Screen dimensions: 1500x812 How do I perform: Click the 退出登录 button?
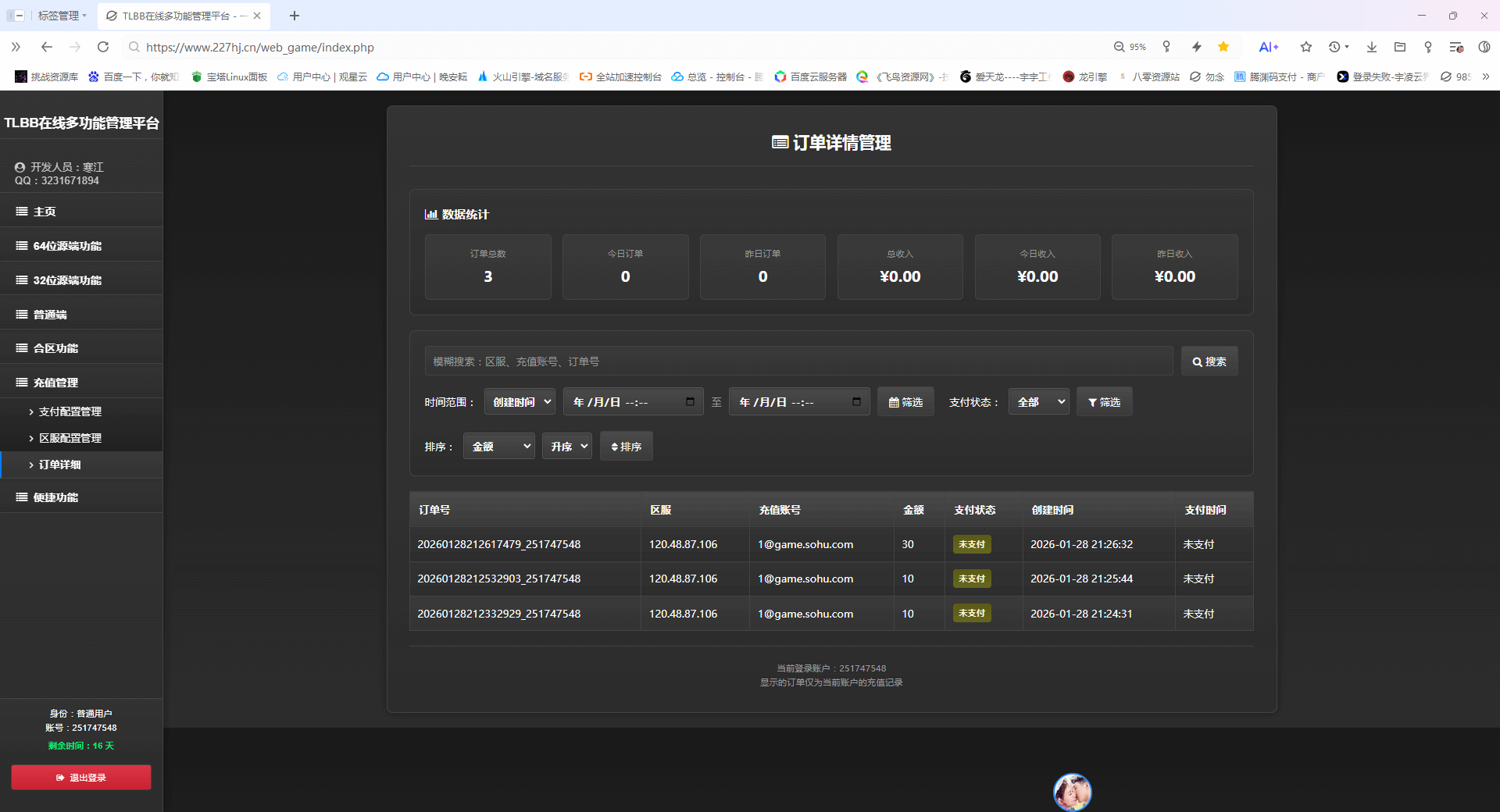[x=80, y=777]
